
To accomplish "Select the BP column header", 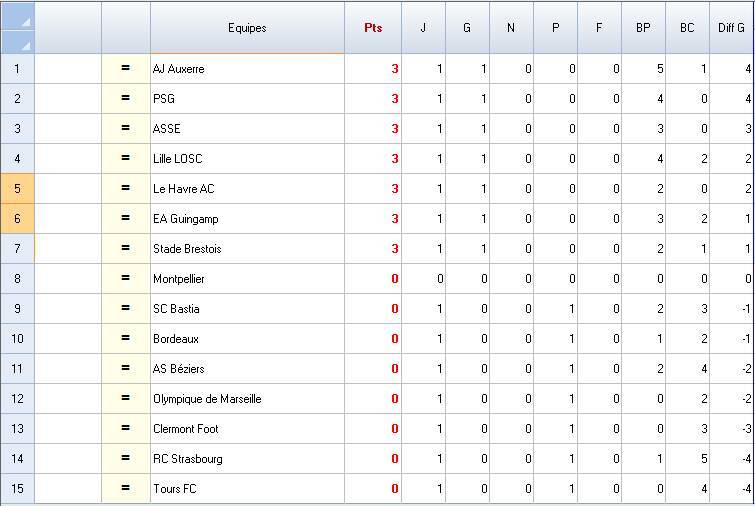I will pos(643,28).
